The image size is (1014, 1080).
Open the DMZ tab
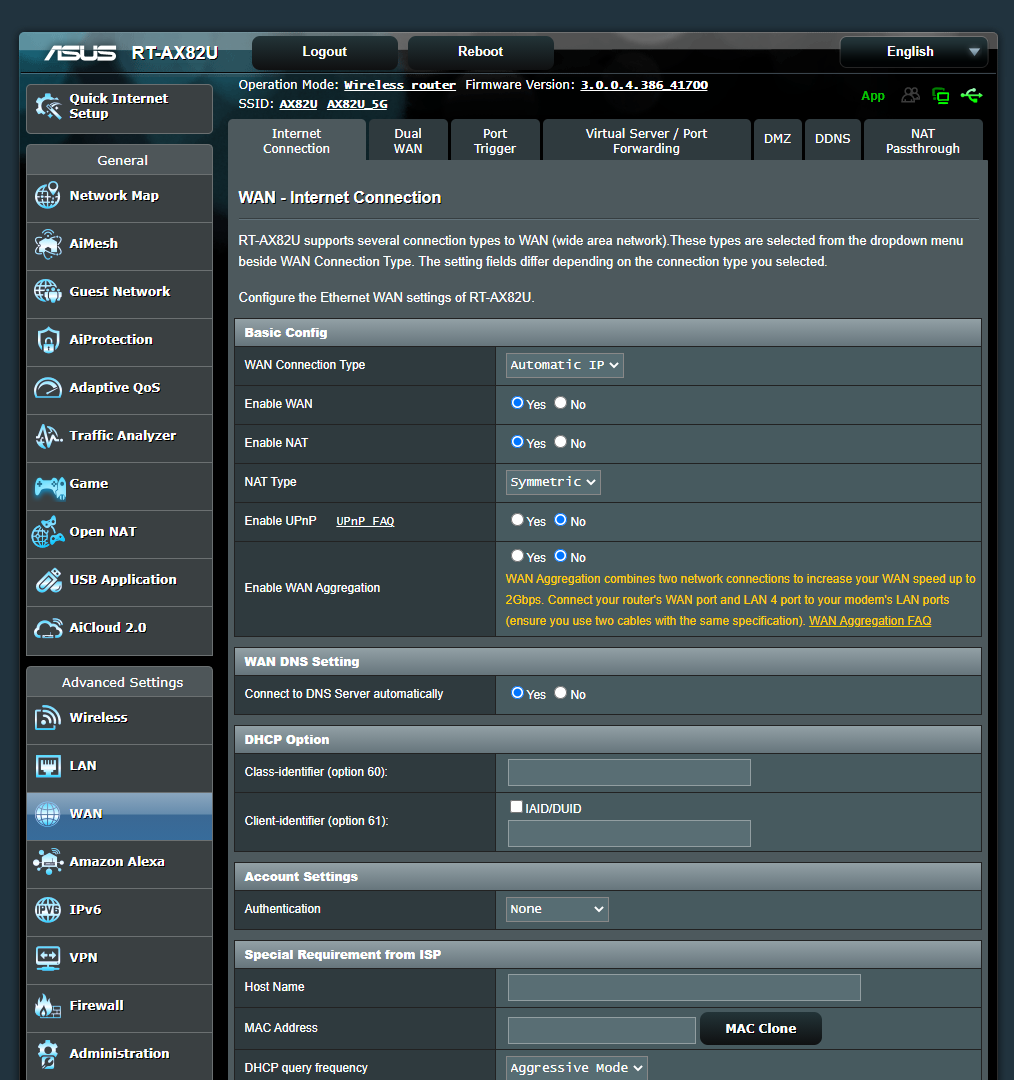point(777,140)
